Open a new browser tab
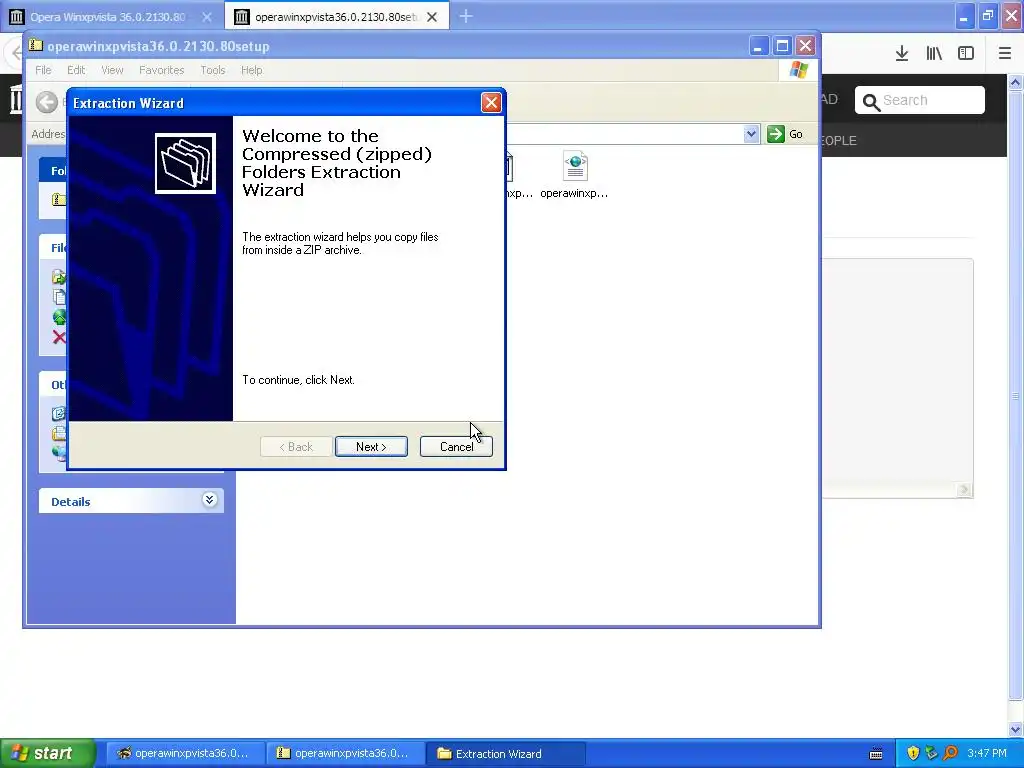Screen dimensions: 1024x768 point(466,16)
